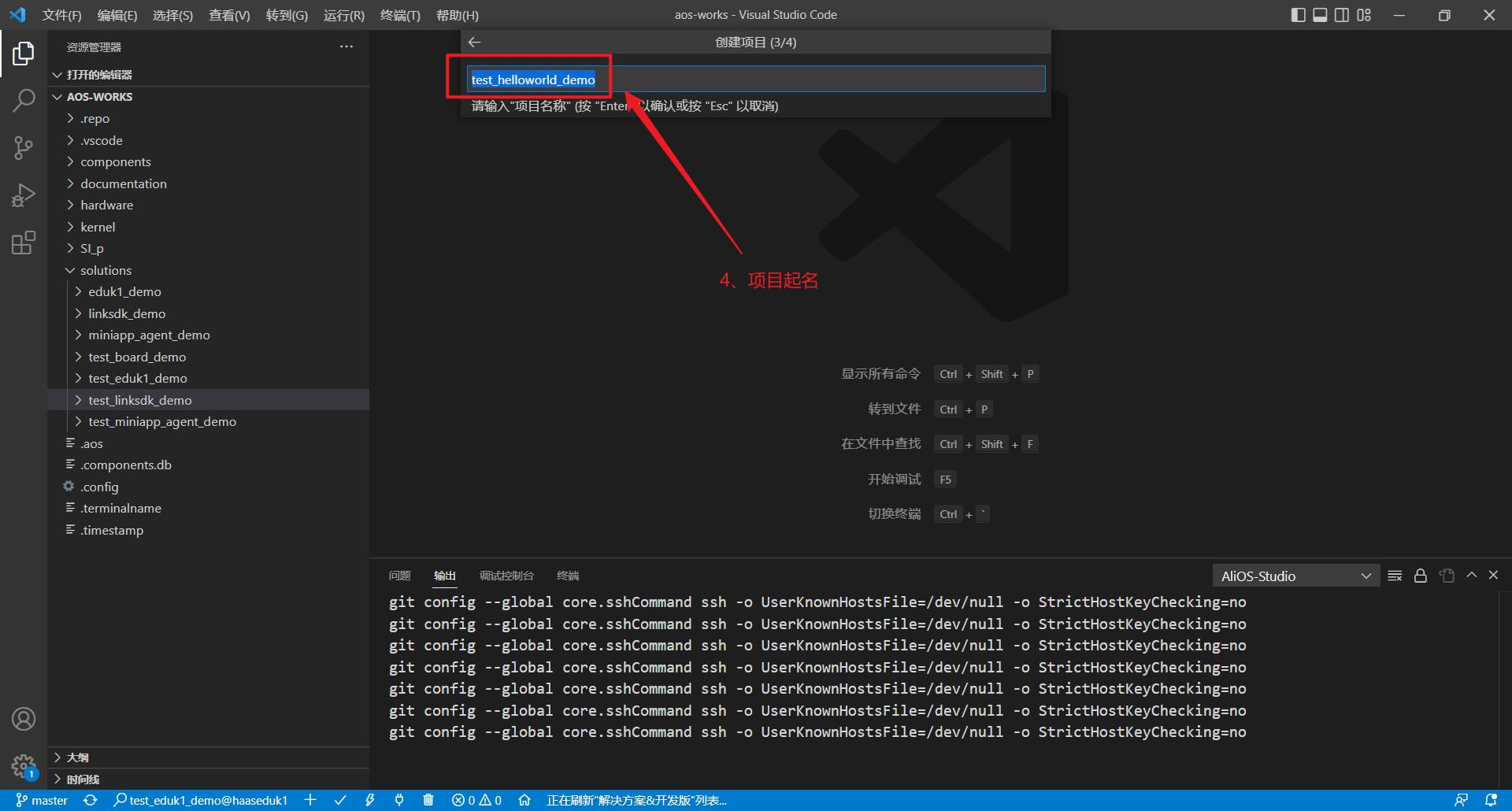The image size is (1512, 811).
Task: Toggle secondary sidebar layout icon
Action: (x=1342, y=15)
